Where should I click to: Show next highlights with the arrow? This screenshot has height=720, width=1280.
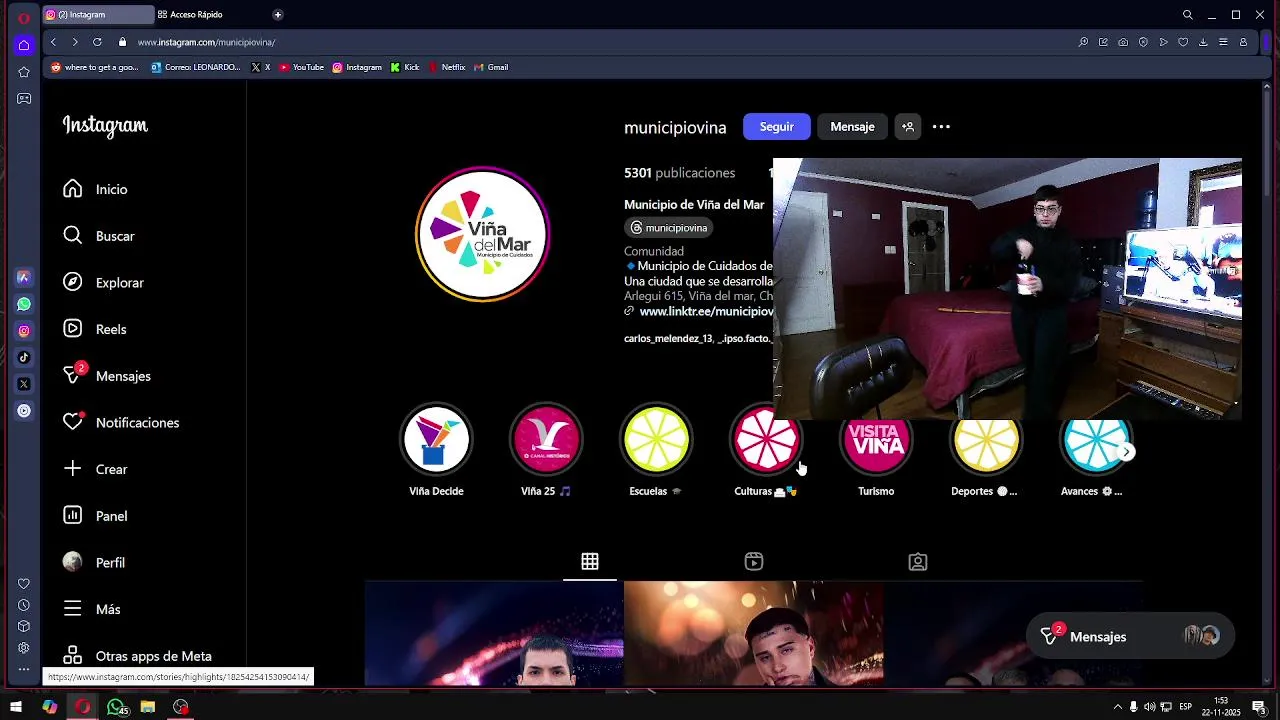[1126, 452]
